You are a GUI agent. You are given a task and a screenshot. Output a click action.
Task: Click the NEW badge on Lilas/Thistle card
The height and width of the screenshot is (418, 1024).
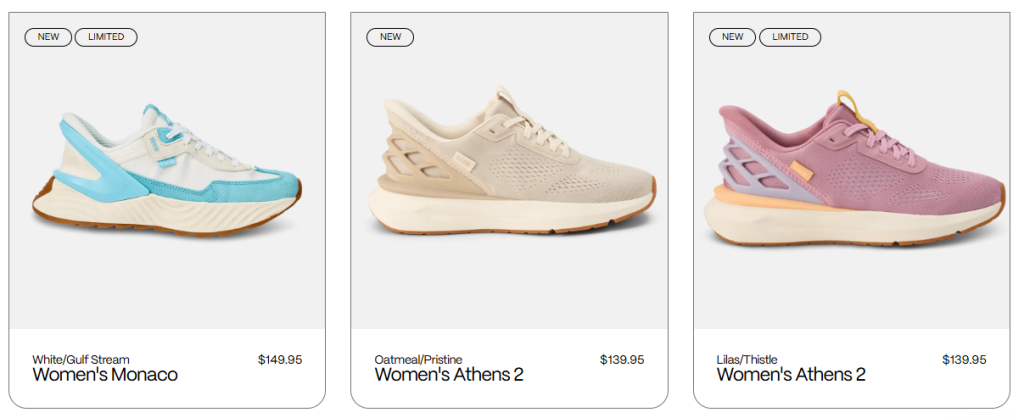[x=733, y=37]
